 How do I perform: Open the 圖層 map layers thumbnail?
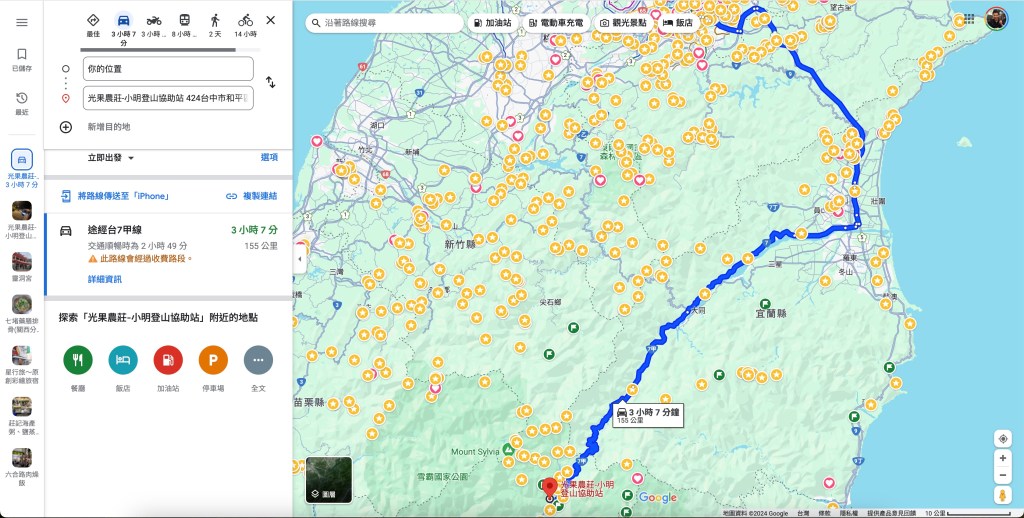(329, 480)
